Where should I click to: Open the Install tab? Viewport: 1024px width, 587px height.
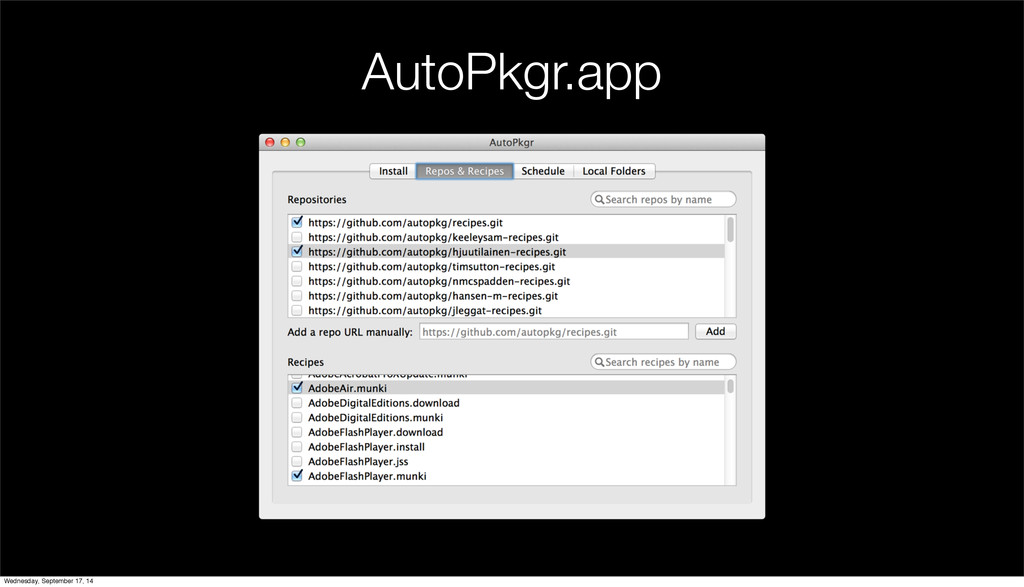coord(392,171)
